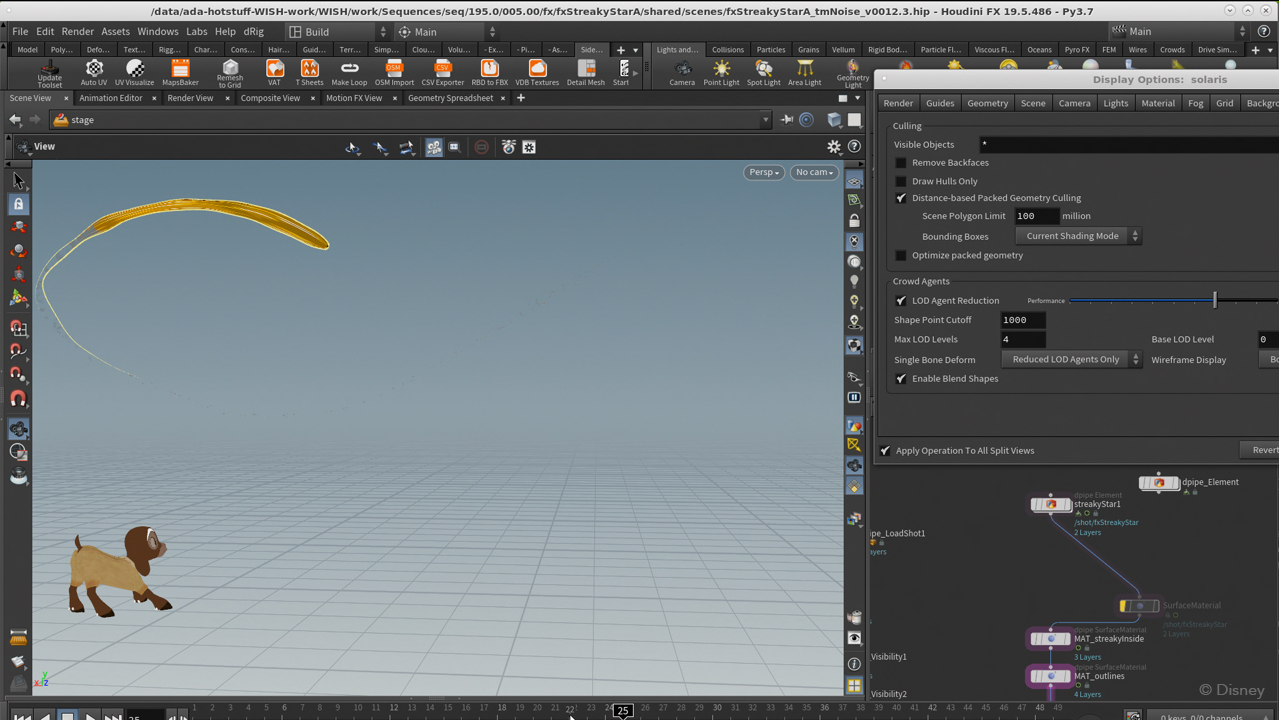This screenshot has width=1279, height=720.
Task: Select the Remesh to Grid tool
Action: [230, 73]
